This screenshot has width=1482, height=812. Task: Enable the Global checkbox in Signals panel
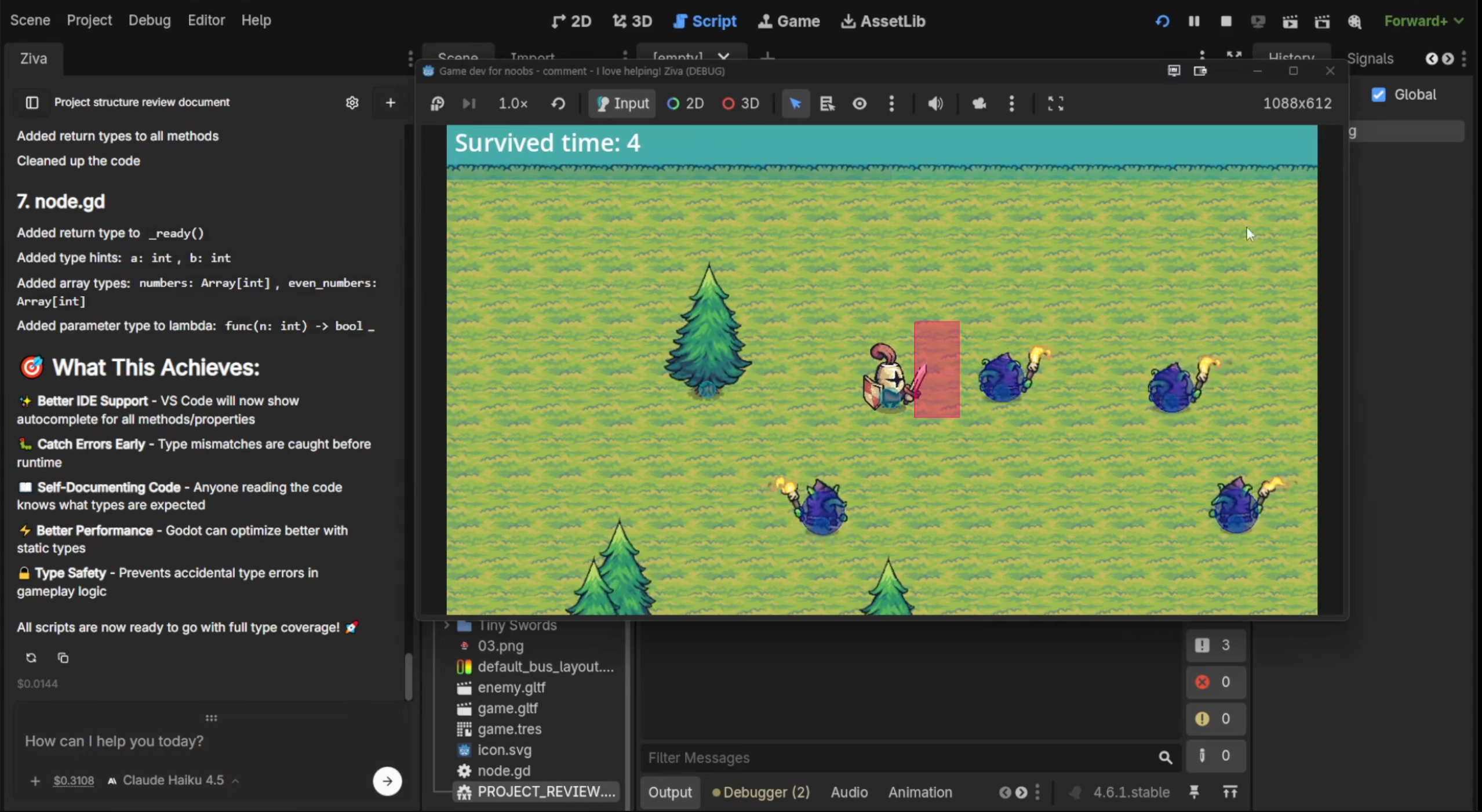pos(1379,94)
